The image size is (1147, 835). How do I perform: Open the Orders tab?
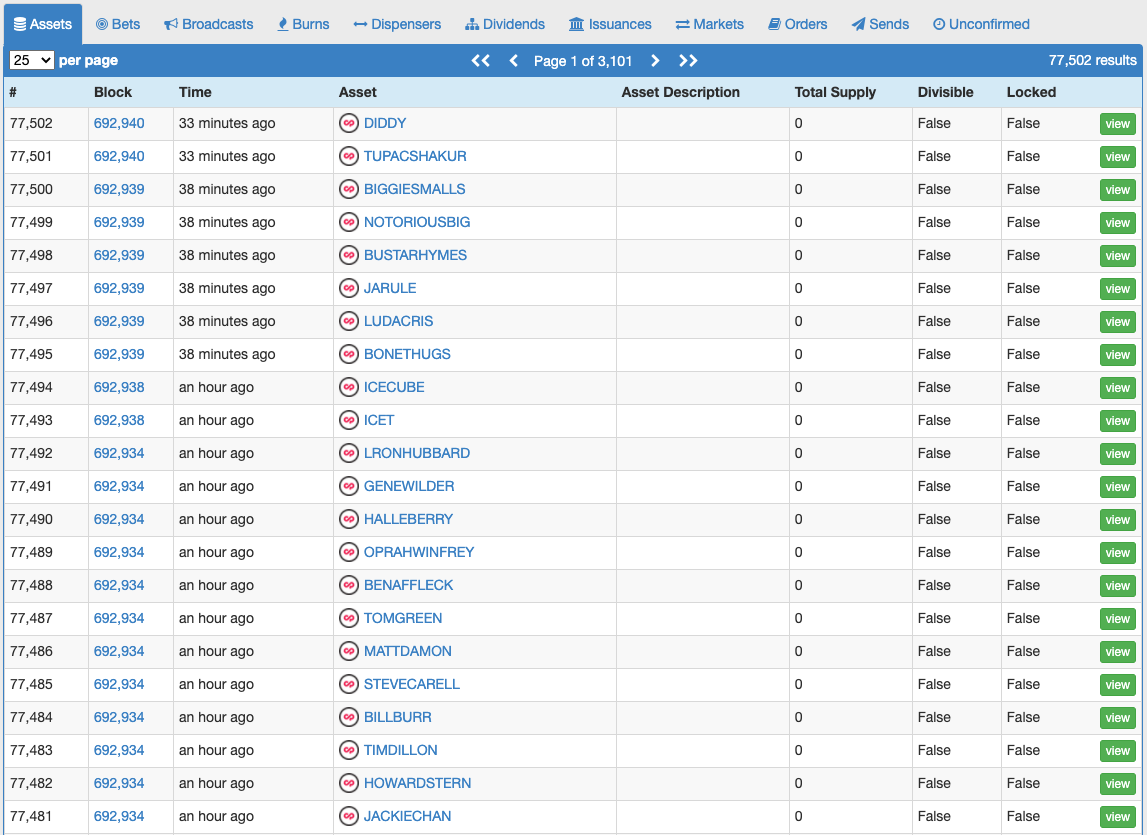tap(797, 24)
